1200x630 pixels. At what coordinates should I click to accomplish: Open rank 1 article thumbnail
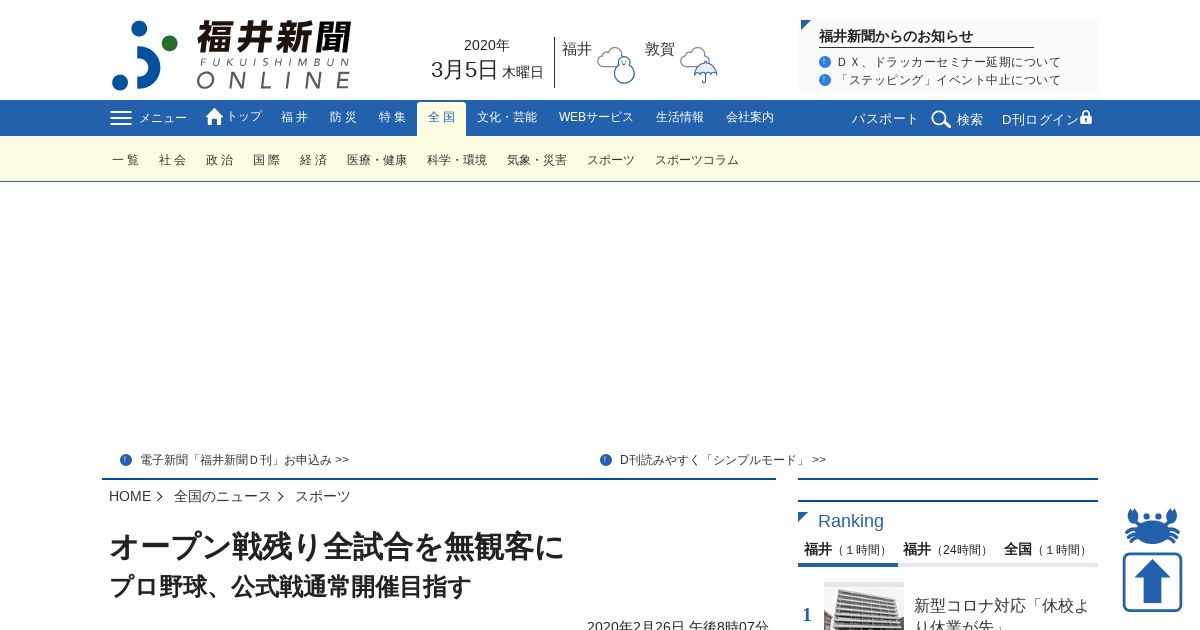click(x=864, y=606)
